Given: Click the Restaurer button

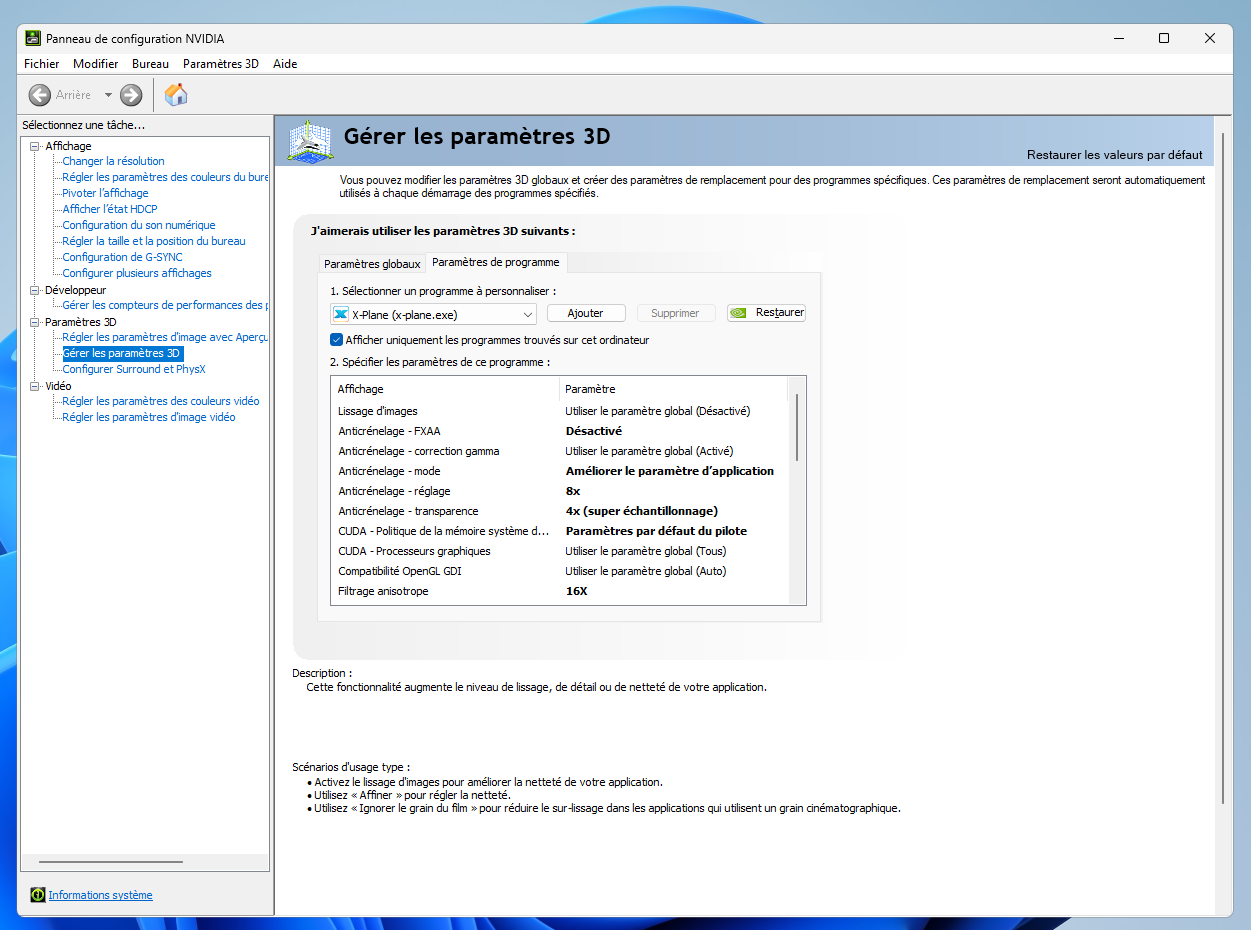Looking at the screenshot, I should [x=766, y=313].
